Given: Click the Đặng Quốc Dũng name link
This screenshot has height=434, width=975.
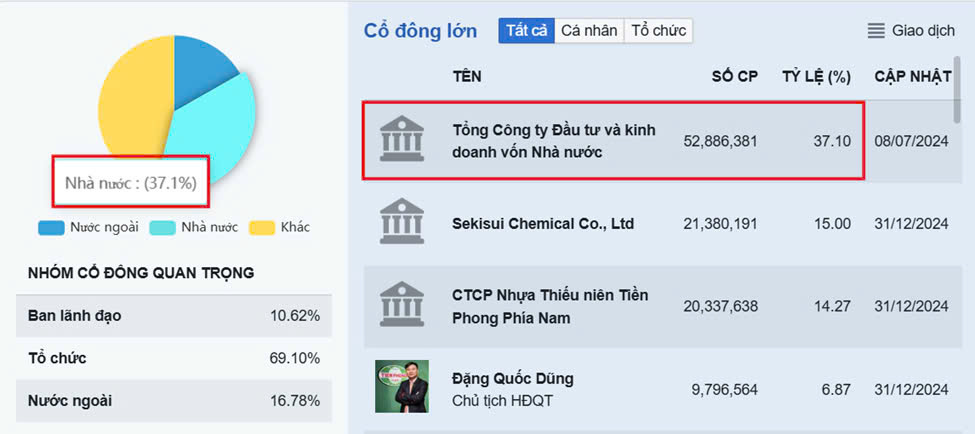Looking at the screenshot, I should click(513, 379).
